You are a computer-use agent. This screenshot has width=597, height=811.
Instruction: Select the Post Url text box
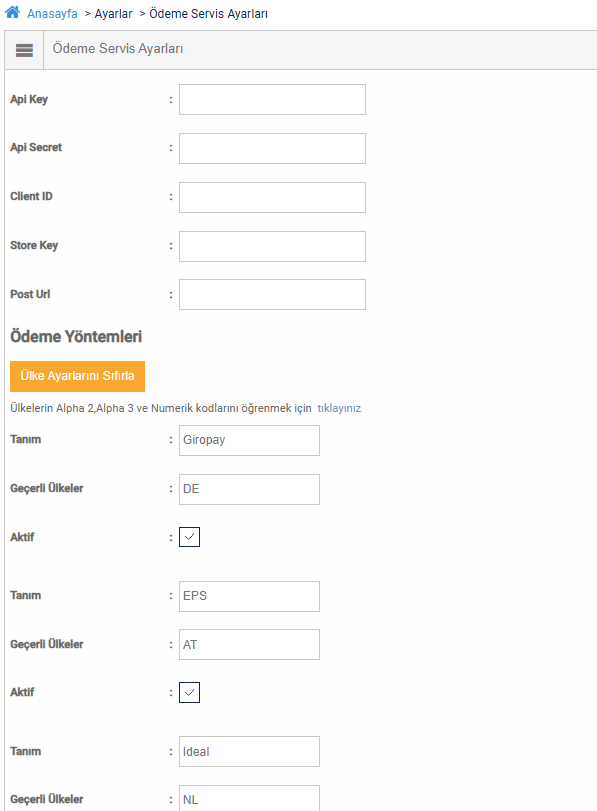pos(272,294)
